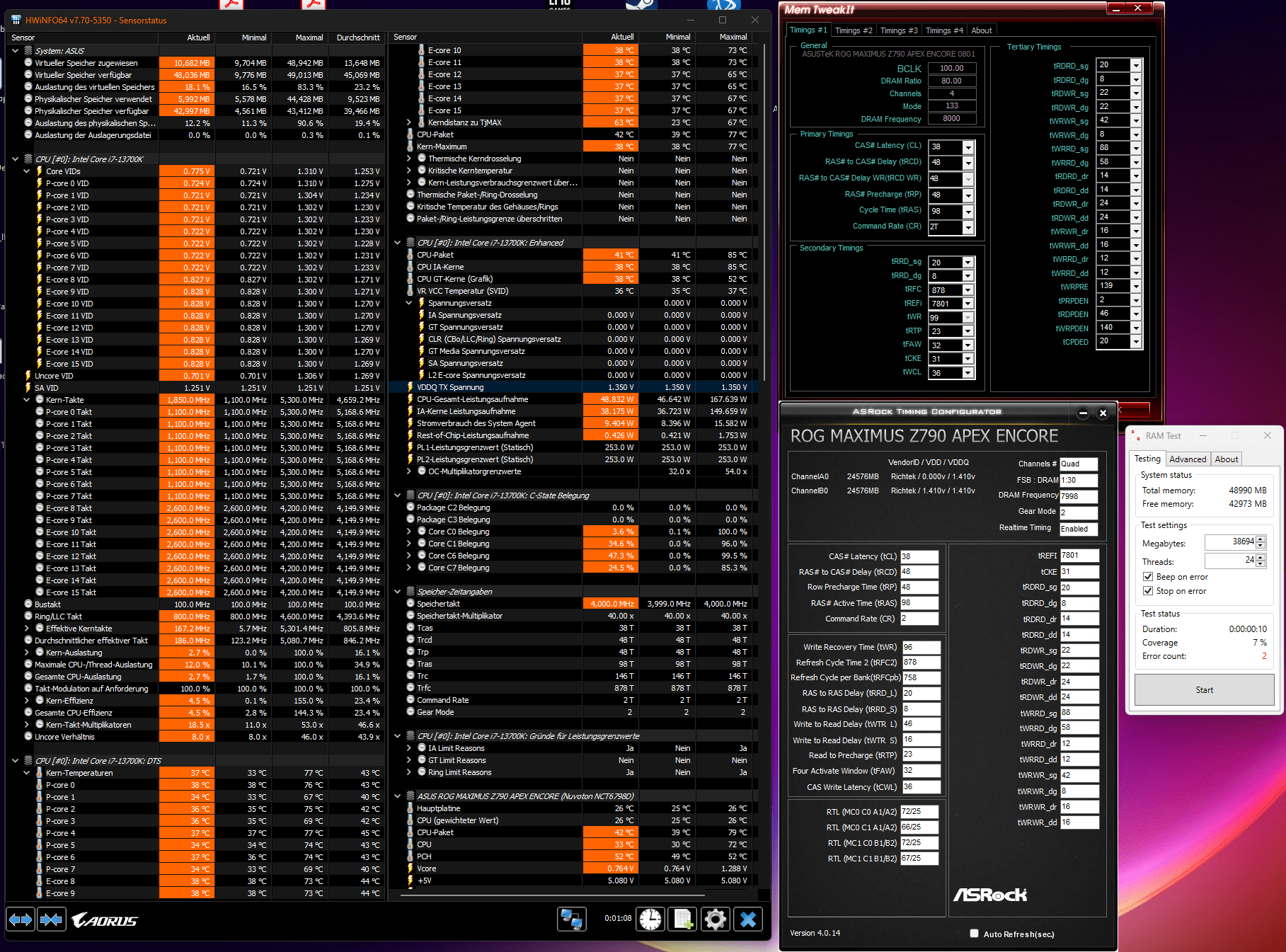The image size is (1286, 952).
Task: Click the Gear Mode sensor circle icon
Action: pyautogui.click(x=411, y=712)
